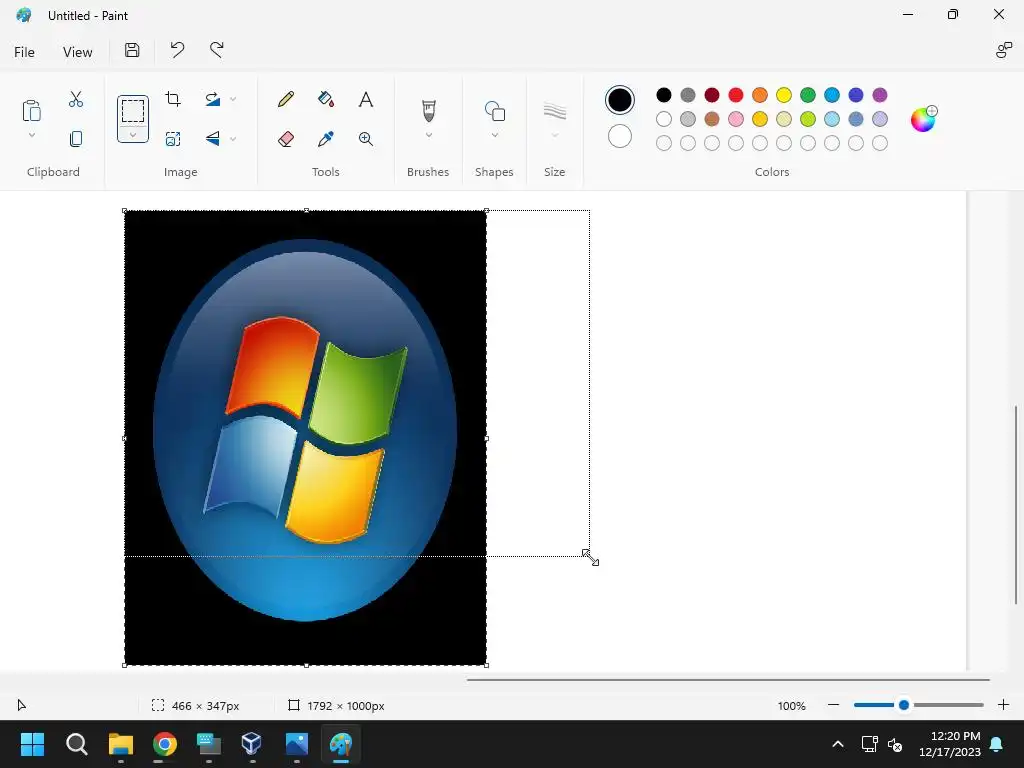Crop the image to selection
Viewport: 1024px width, 768px height.
(173, 99)
